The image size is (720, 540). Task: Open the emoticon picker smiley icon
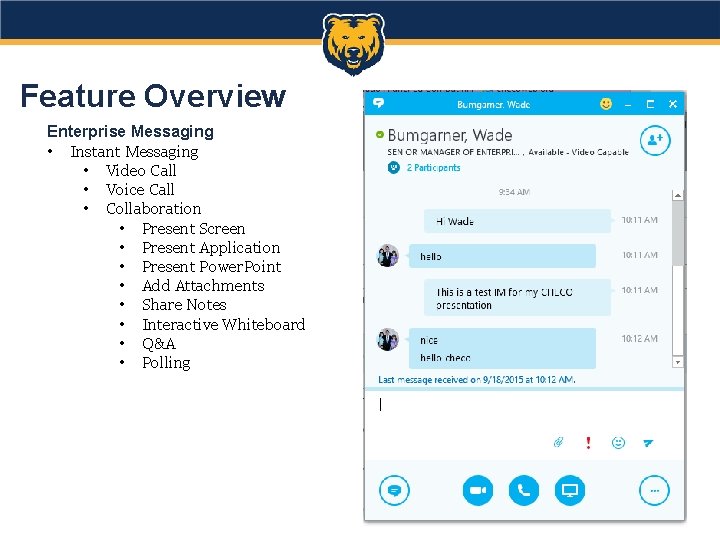click(618, 443)
